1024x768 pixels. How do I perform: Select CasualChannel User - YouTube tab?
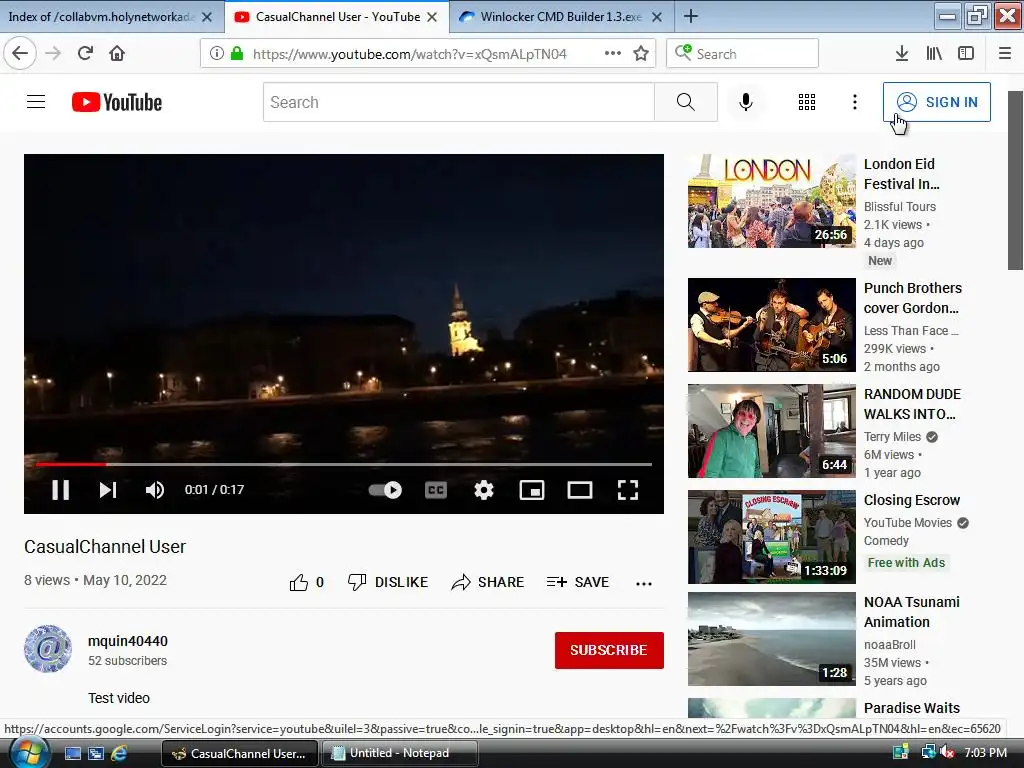tap(337, 17)
